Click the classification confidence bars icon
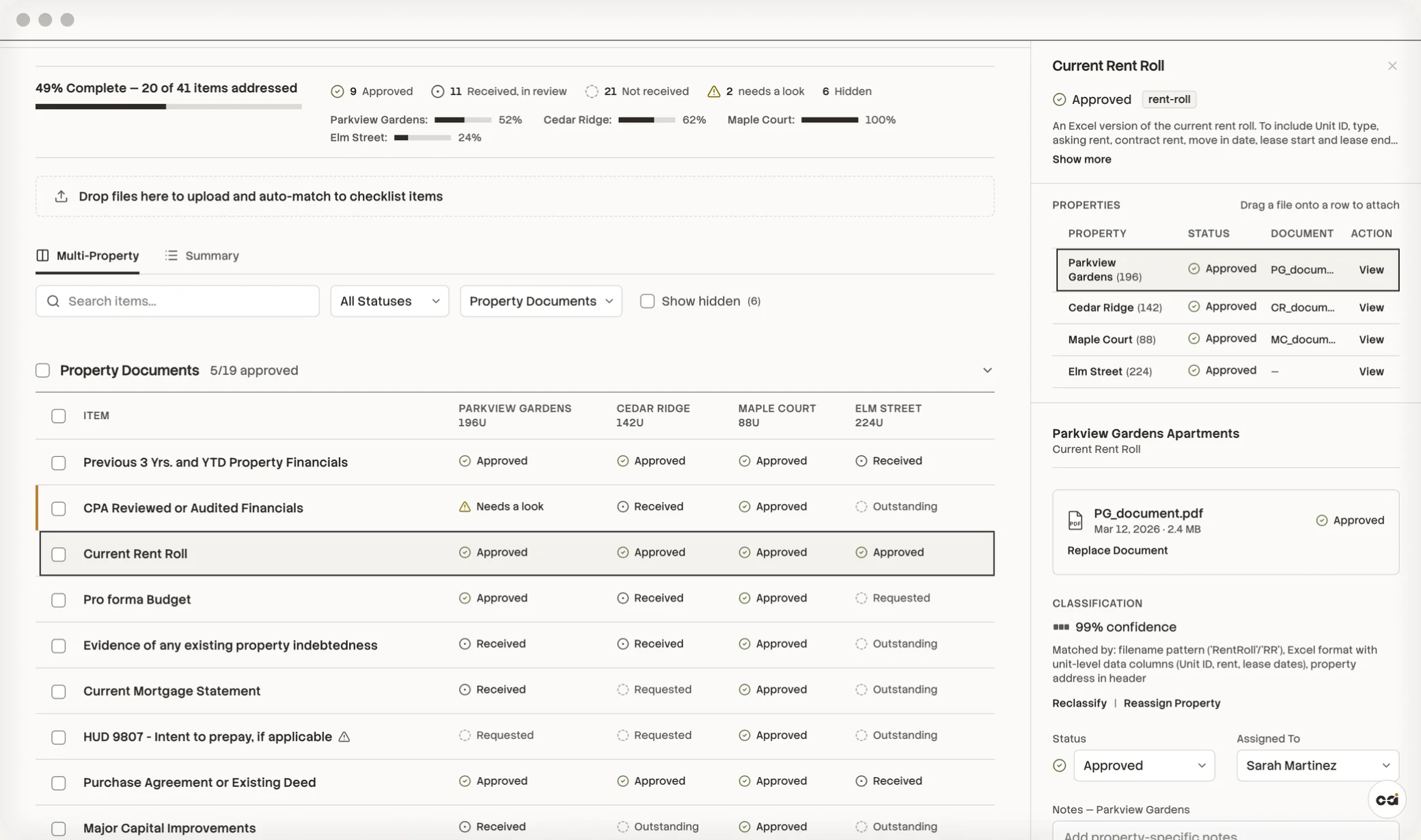This screenshot has width=1421, height=840. (1061, 627)
